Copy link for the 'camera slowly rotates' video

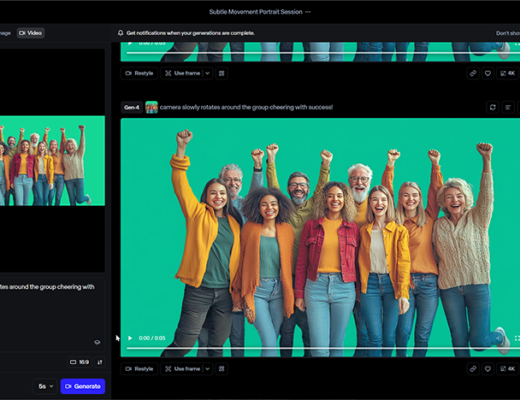point(473,369)
